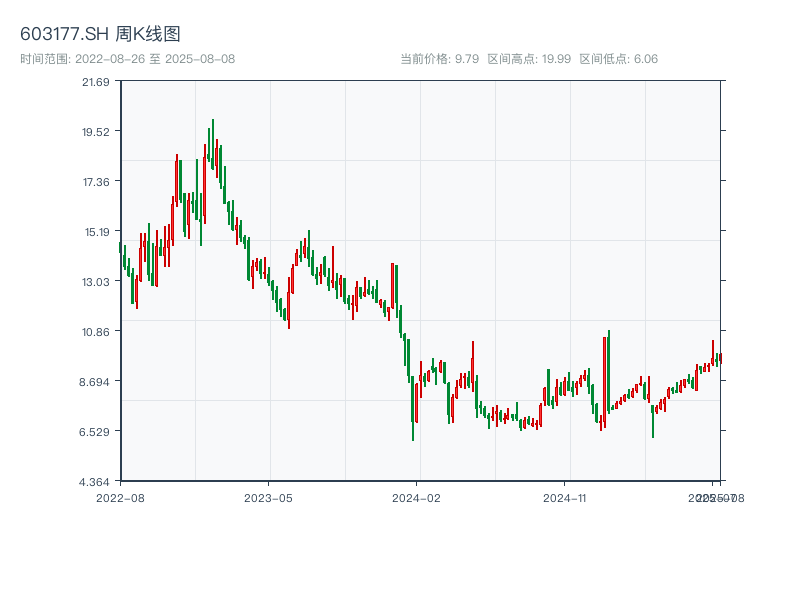Select the 10.86 y-axis price label

[96, 331]
